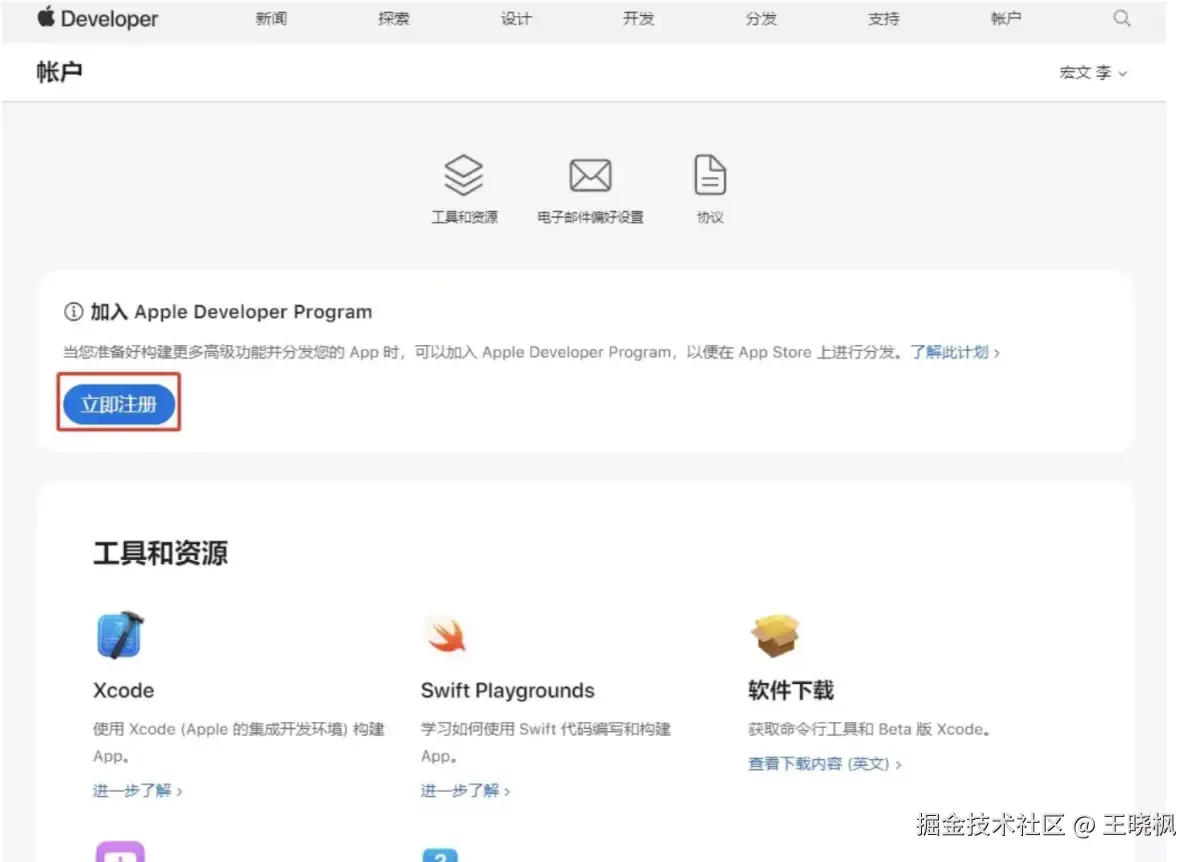Follow the 查看下载内容 (英文) link
Screen dimensions: 1200x862
[x=825, y=763]
